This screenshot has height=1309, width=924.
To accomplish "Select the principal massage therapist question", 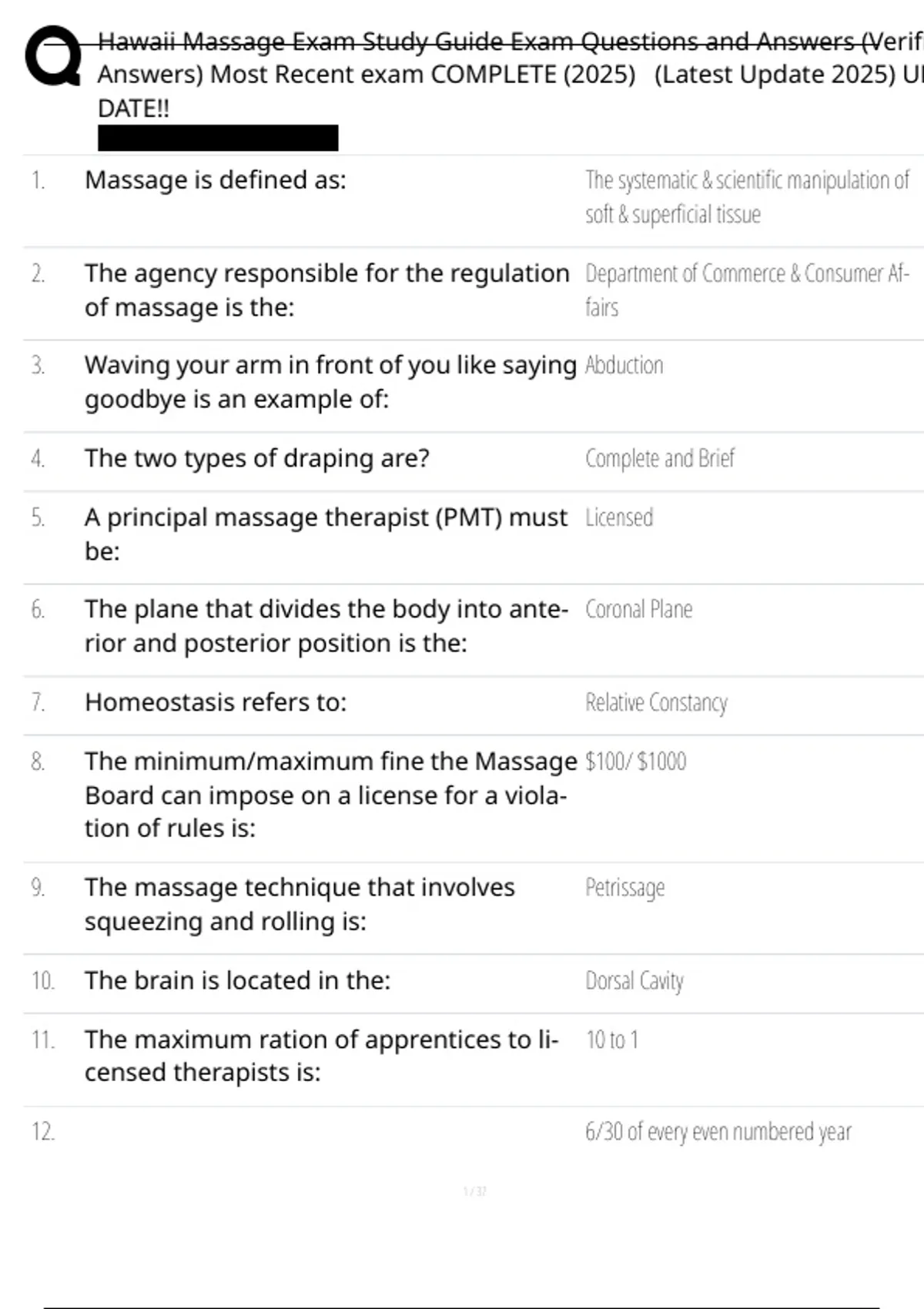I will [x=326, y=534].
